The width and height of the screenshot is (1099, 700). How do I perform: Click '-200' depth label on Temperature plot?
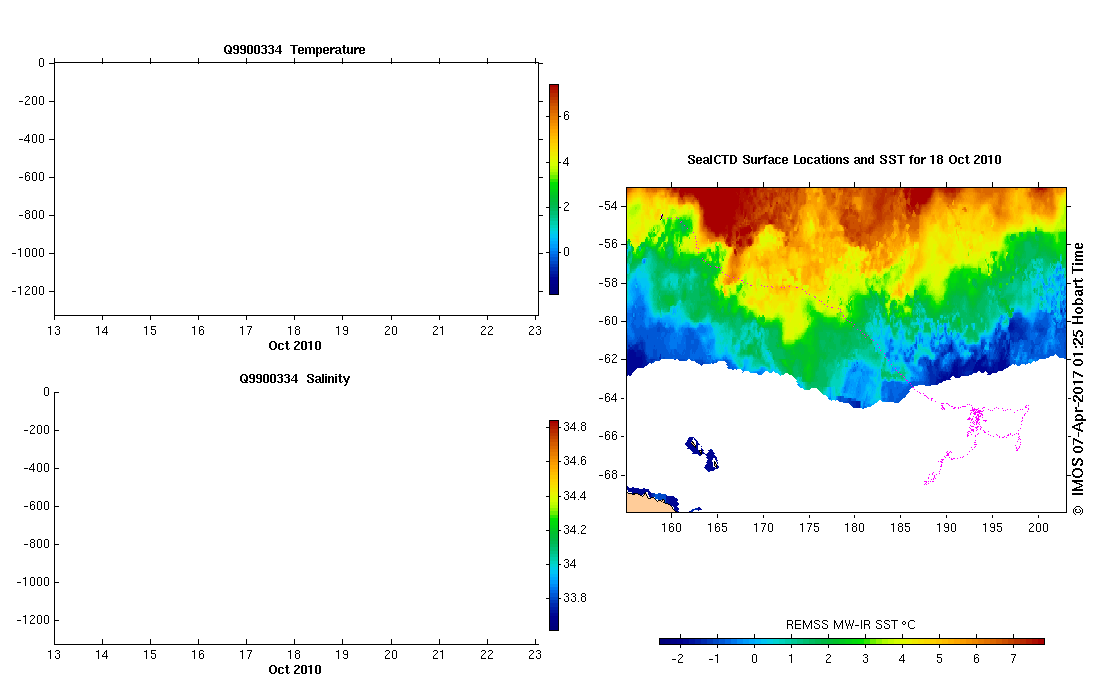tap(32, 101)
